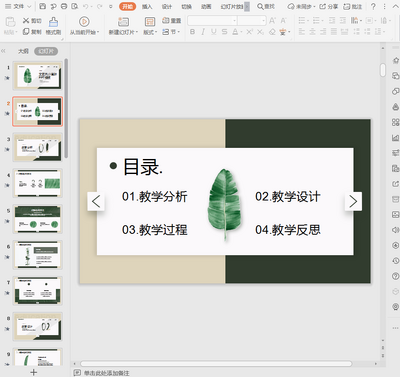
Task: Select slide 5 thumbnail
Action: click(x=37, y=219)
